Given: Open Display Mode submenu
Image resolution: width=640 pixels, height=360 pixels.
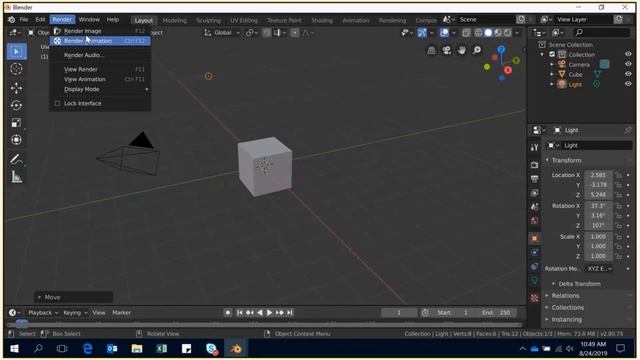Looking at the screenshot, I should click(100, 89).
